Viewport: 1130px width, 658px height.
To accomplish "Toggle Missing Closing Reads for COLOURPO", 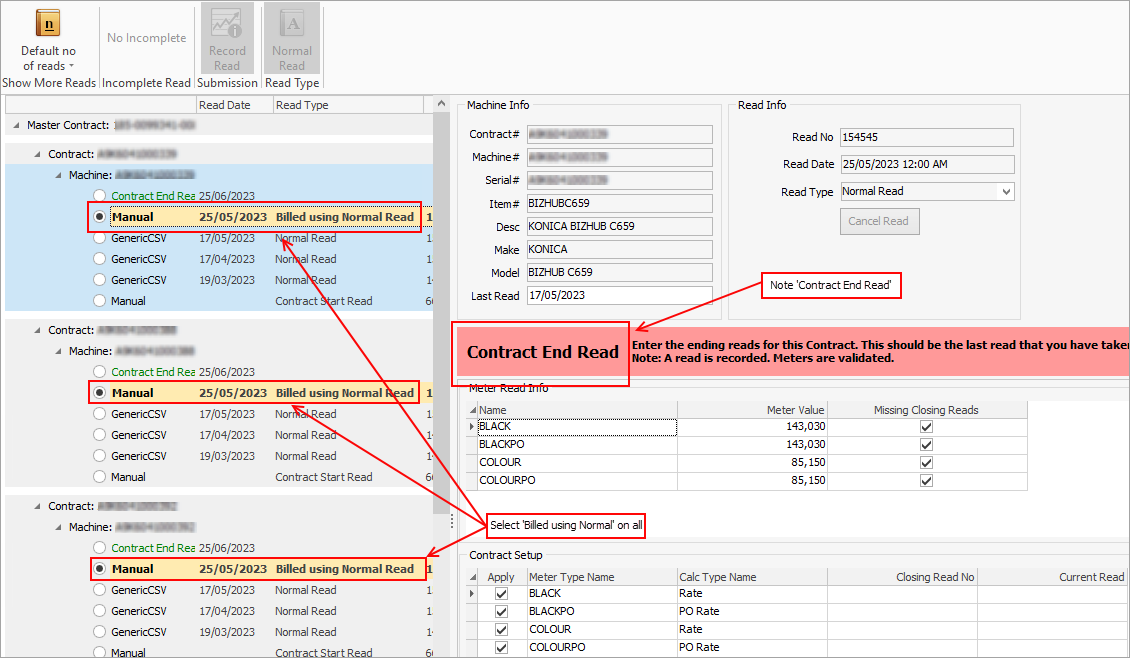I will click(x=926, y=481).
